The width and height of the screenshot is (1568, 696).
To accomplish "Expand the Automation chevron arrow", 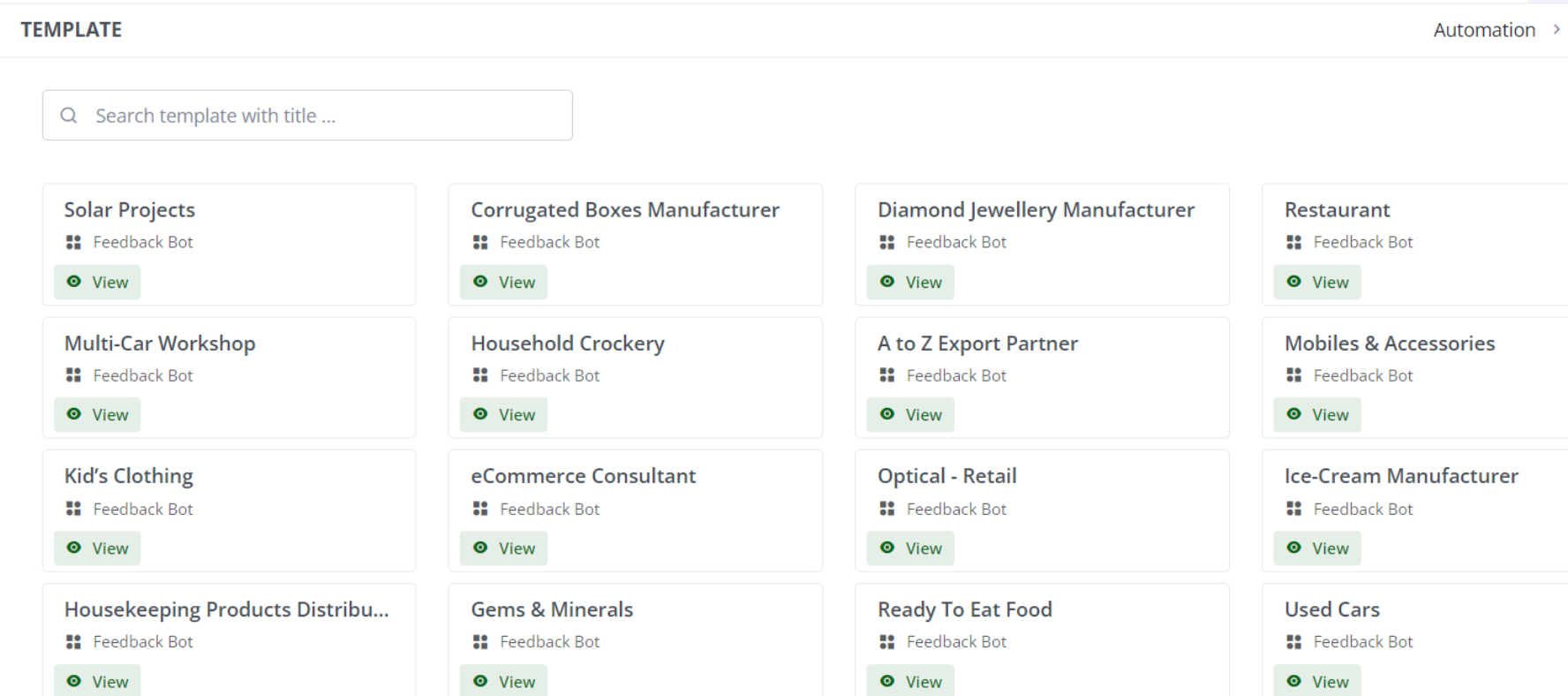I will click(x=1557, y=30).
